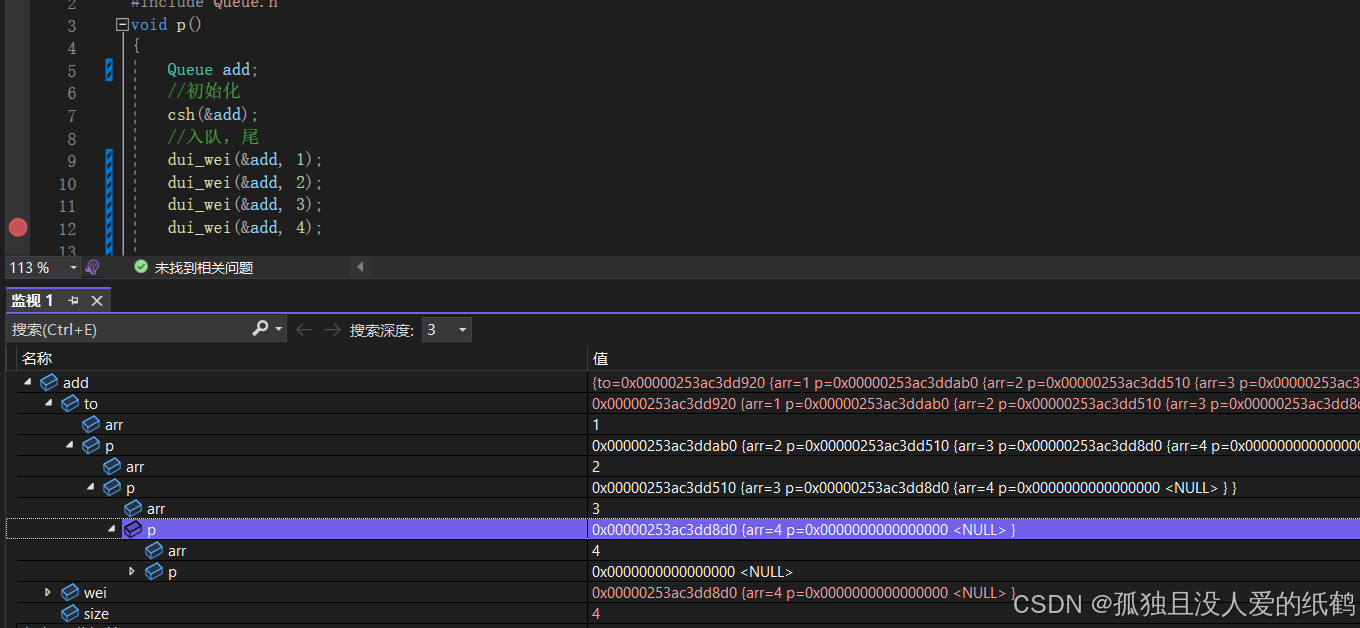Collapse the highlighted p node
The height and width of the screenshot is (628, 1360).
[111, 529]
